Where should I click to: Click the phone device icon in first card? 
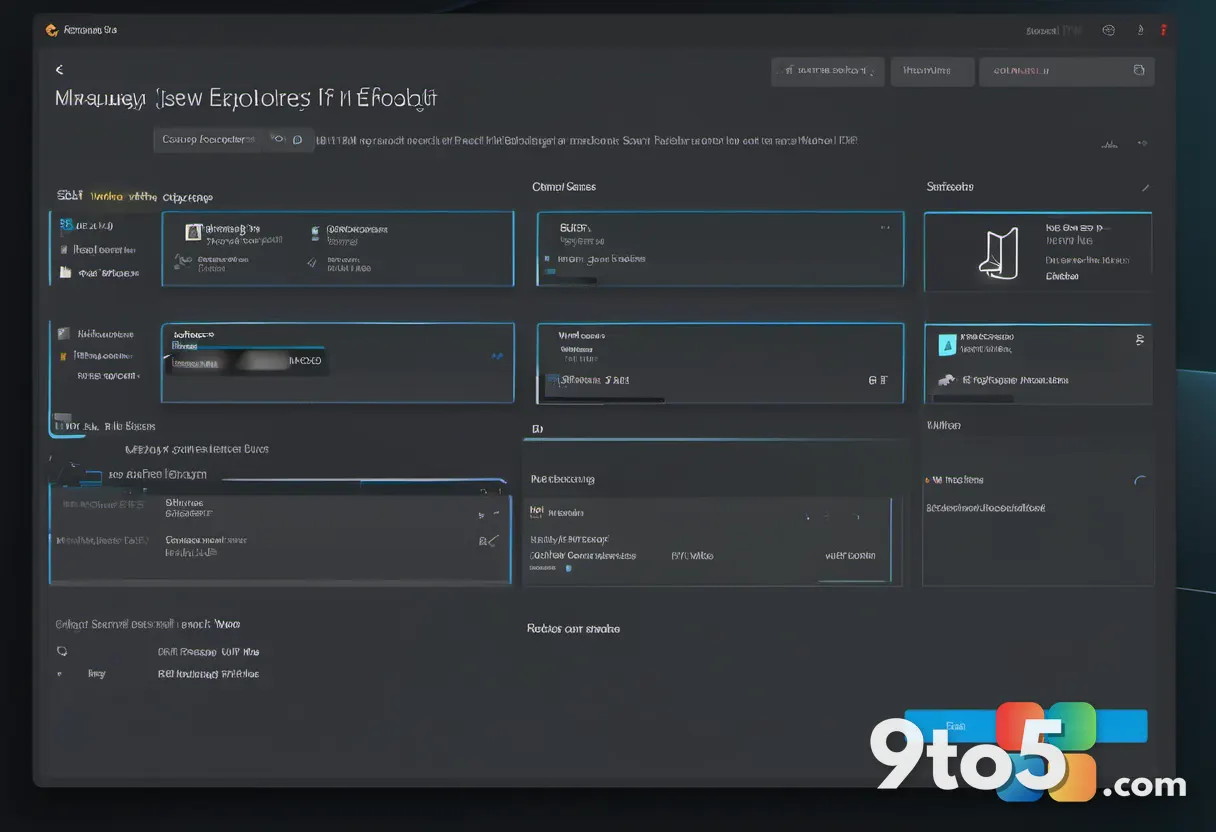tap(315, 232)
